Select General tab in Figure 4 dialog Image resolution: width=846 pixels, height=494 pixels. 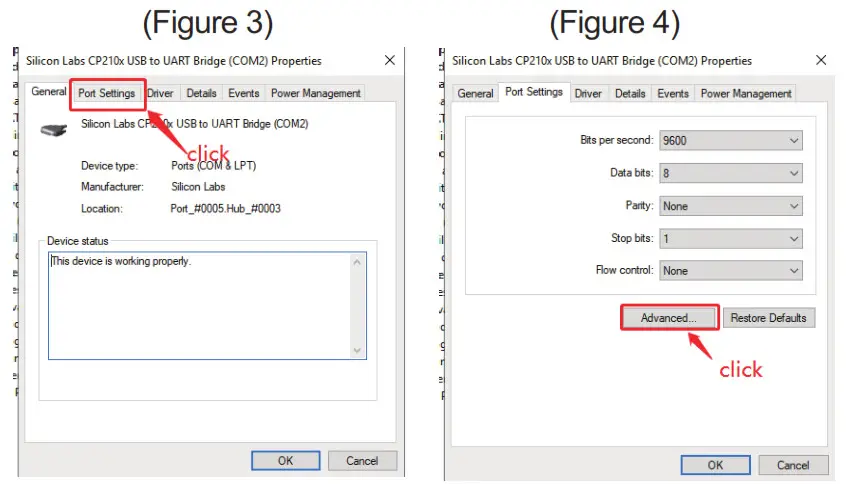[x=475, y=93]
